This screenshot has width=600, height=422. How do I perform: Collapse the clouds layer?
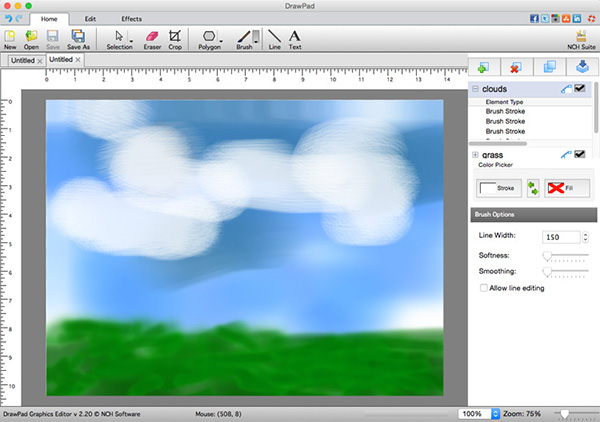[475, 89]
